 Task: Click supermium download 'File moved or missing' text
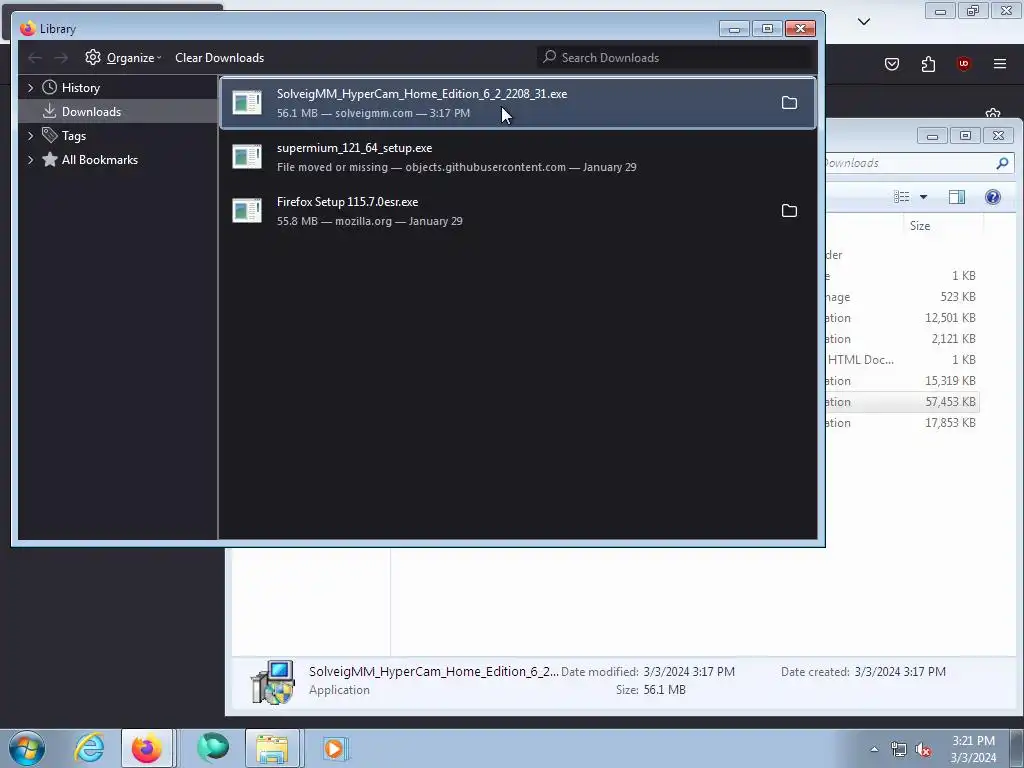click(x=332, y=167)
